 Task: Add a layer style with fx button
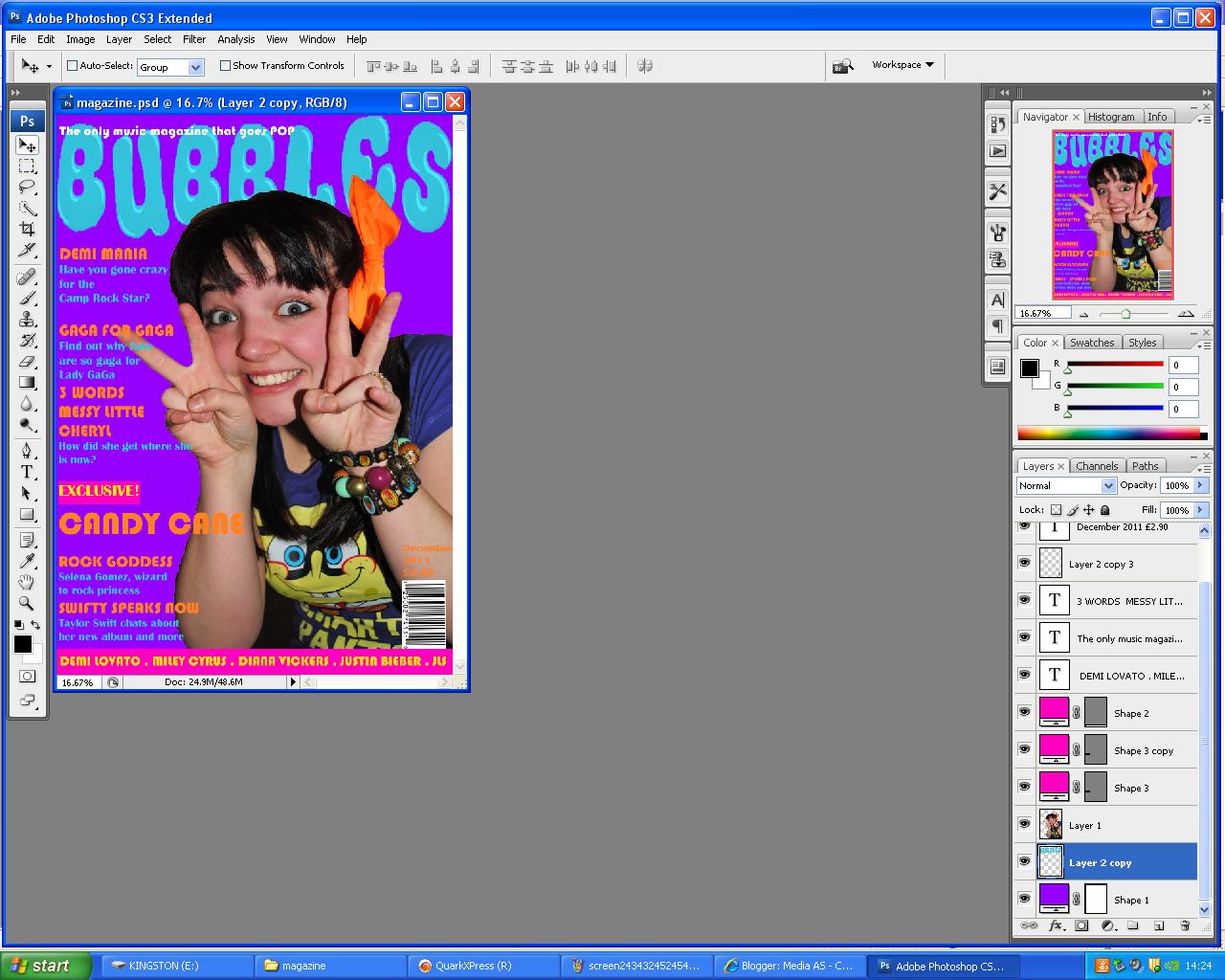pyautogui.click(x=1056, y=925)
